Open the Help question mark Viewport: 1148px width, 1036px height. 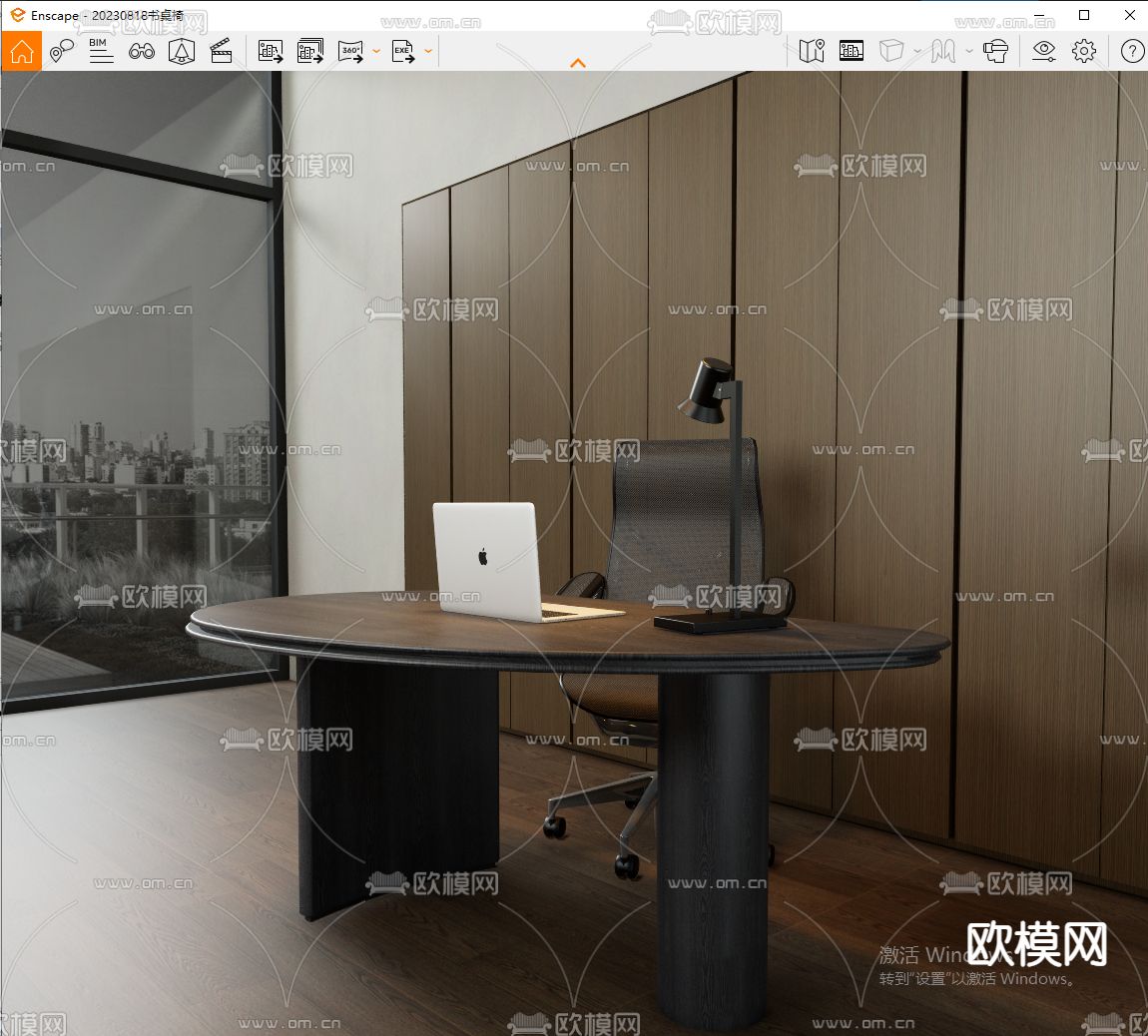coord(1133,51)
